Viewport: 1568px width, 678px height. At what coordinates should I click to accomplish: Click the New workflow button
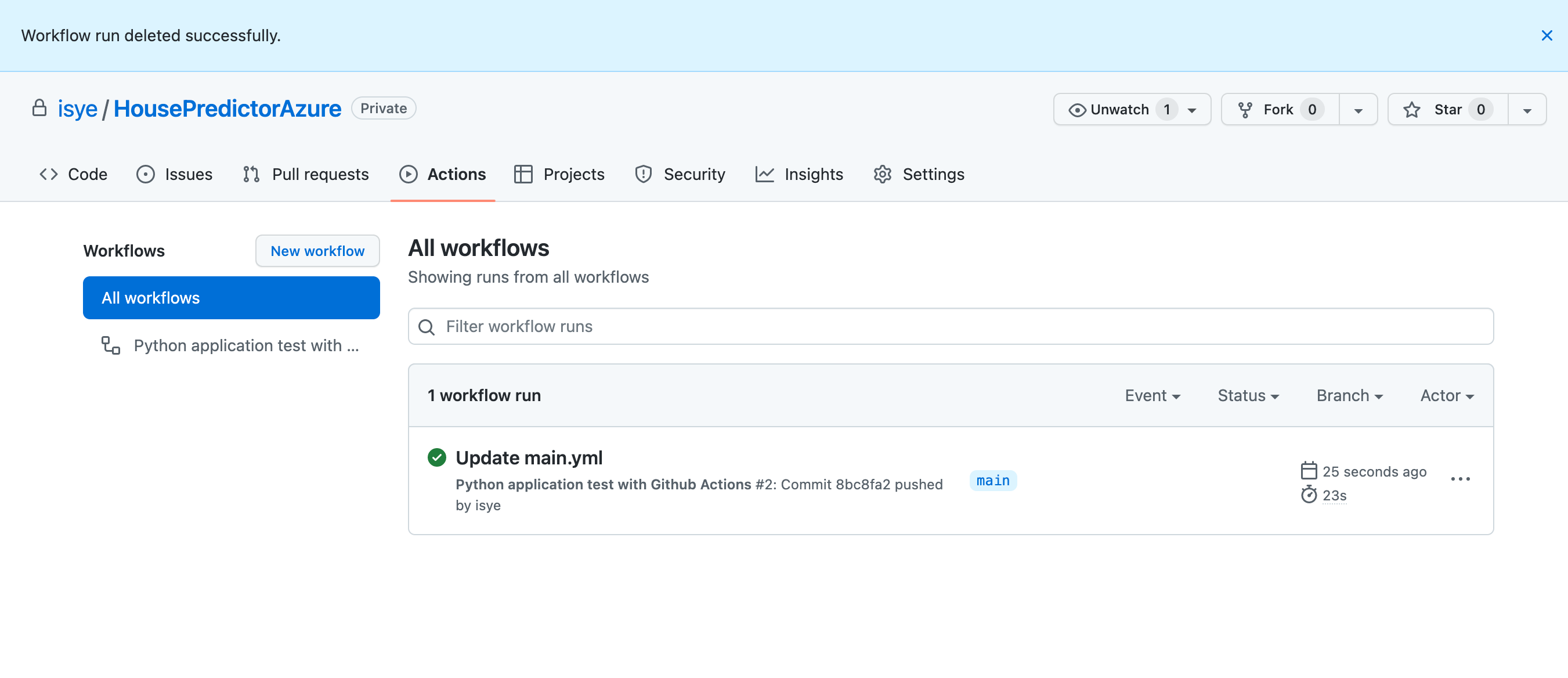tap(317, 251)
